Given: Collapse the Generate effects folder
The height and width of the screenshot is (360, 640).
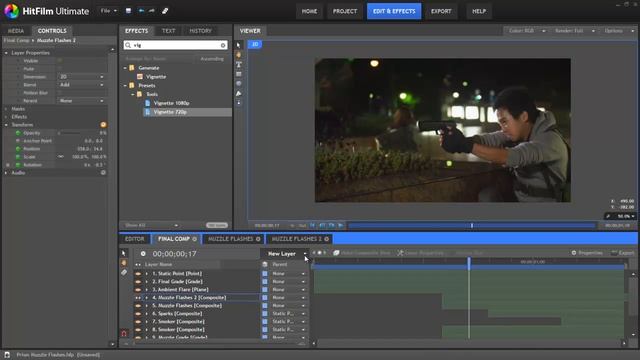Looking at the screenshot, I should pyautogui.click(x=125, y=68).
